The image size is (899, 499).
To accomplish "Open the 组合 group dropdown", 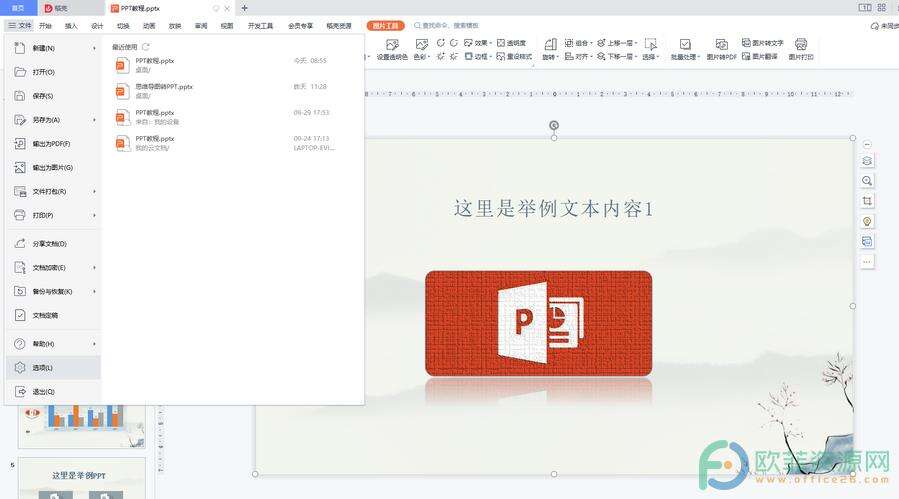I will (579, 43).
